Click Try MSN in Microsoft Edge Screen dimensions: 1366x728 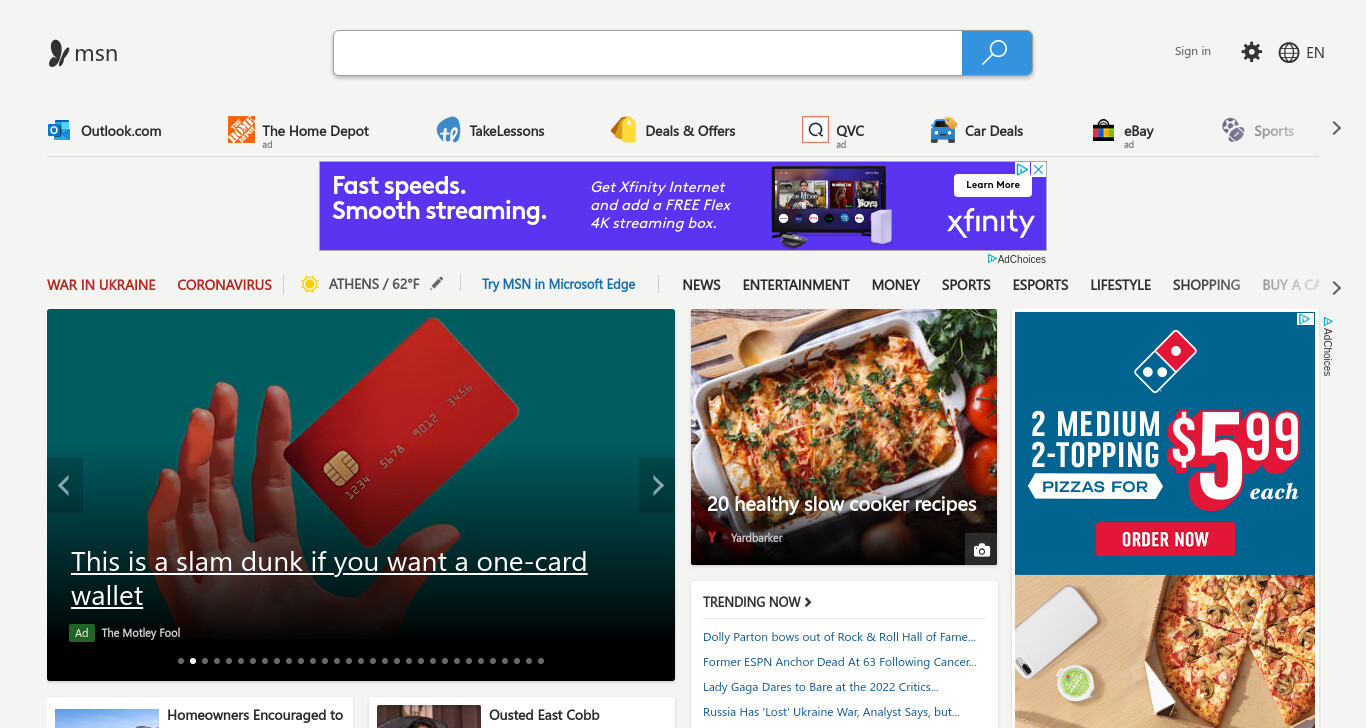point(558,284)
